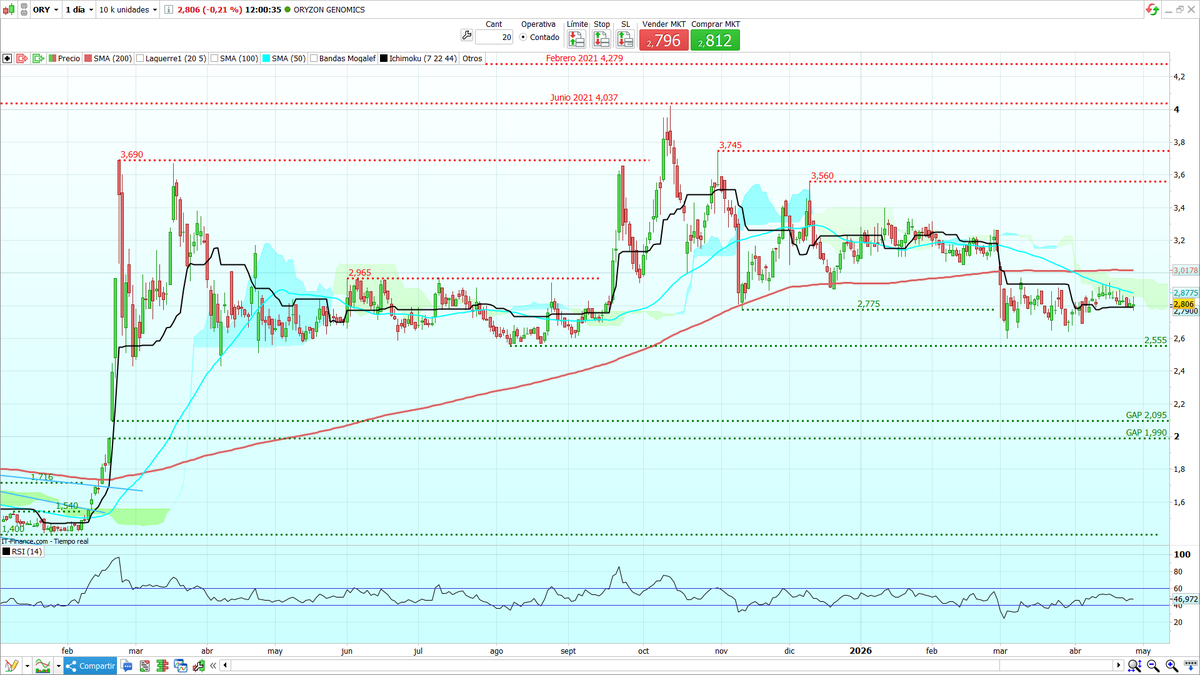Click the zoom-fit magnifier with arrows icon
This screenshot has height=675, width=1200.
coord(1134,666)
